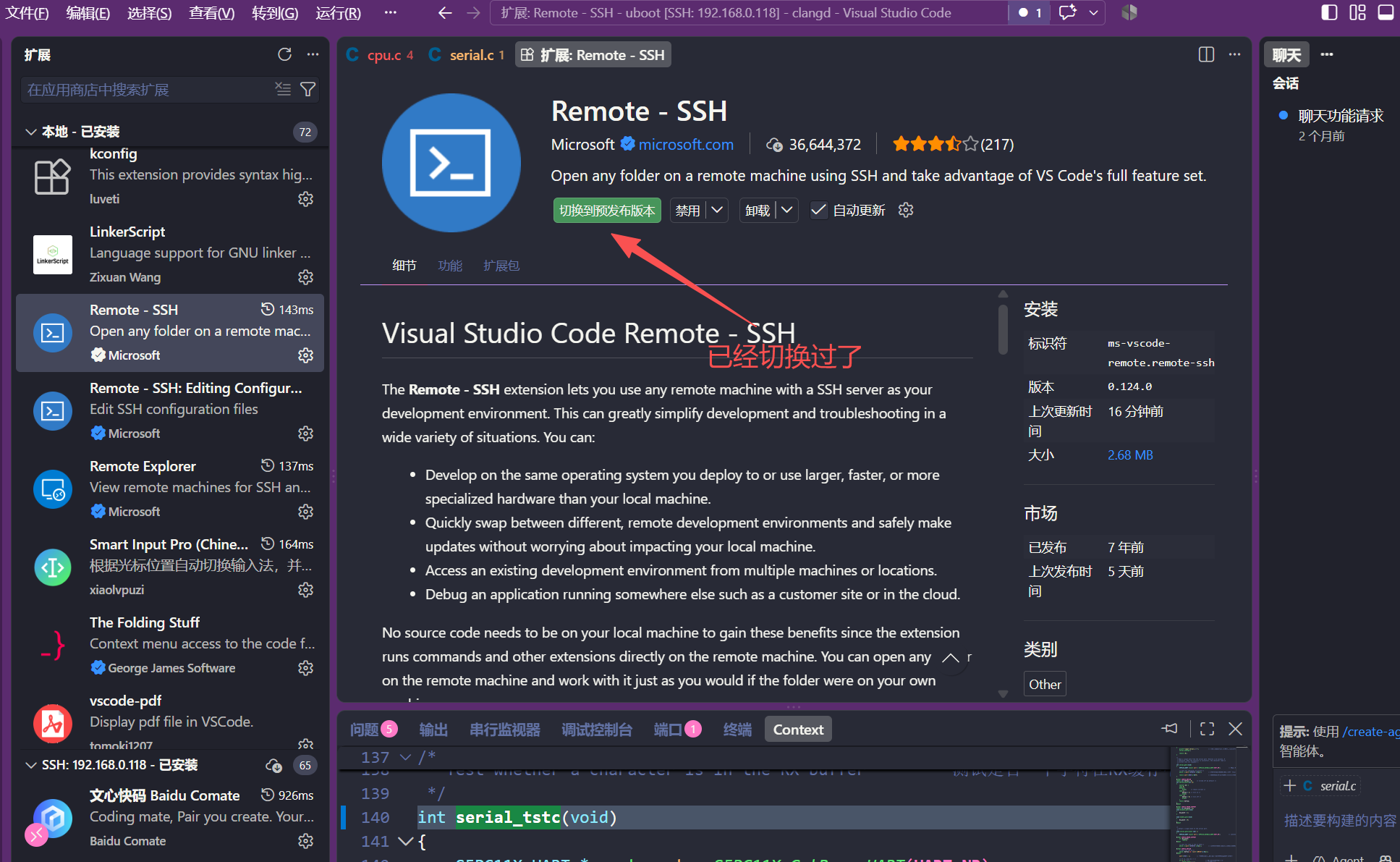Clear extension search results icon
This screenshot has height=862, width=1400.
tap(283, 89)
